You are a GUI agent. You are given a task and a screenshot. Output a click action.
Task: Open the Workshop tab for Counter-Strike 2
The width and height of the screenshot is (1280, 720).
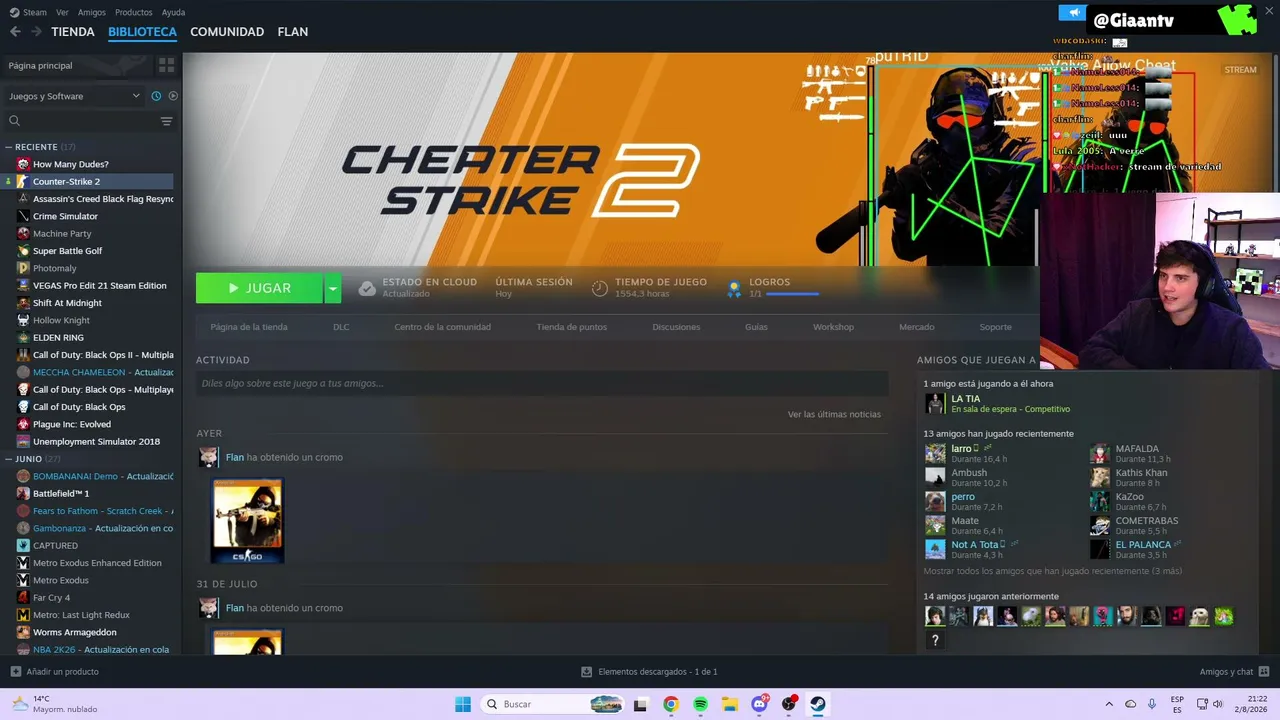[x=833, y=327]
